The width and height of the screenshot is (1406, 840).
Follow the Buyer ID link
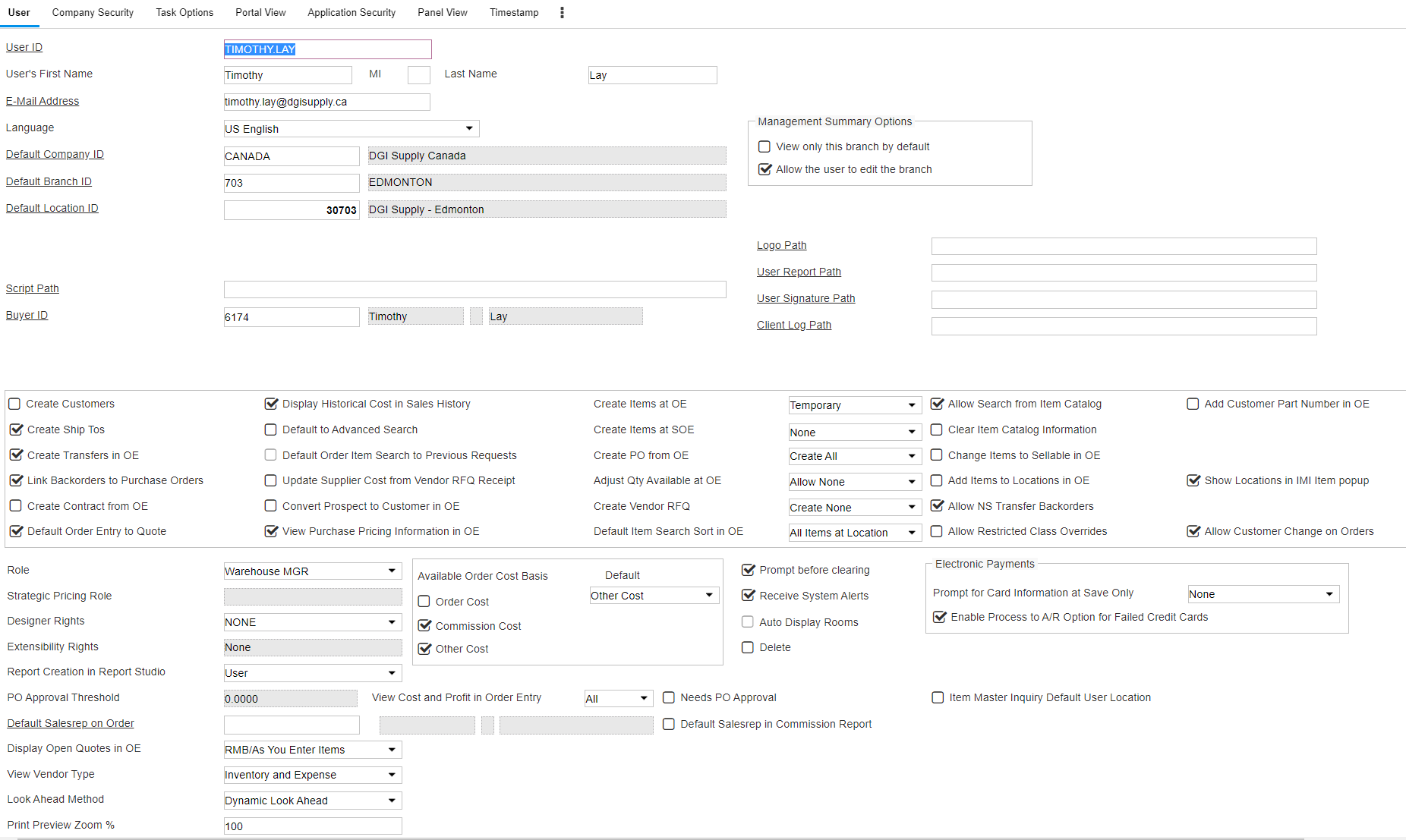coord(27,315)
